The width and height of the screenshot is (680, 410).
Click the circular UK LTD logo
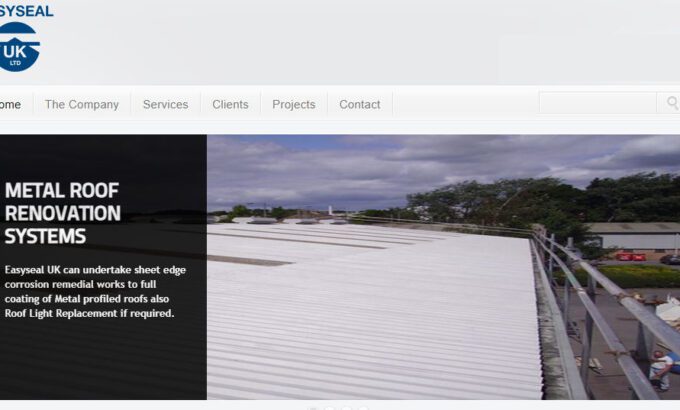(x=19, y=47)
